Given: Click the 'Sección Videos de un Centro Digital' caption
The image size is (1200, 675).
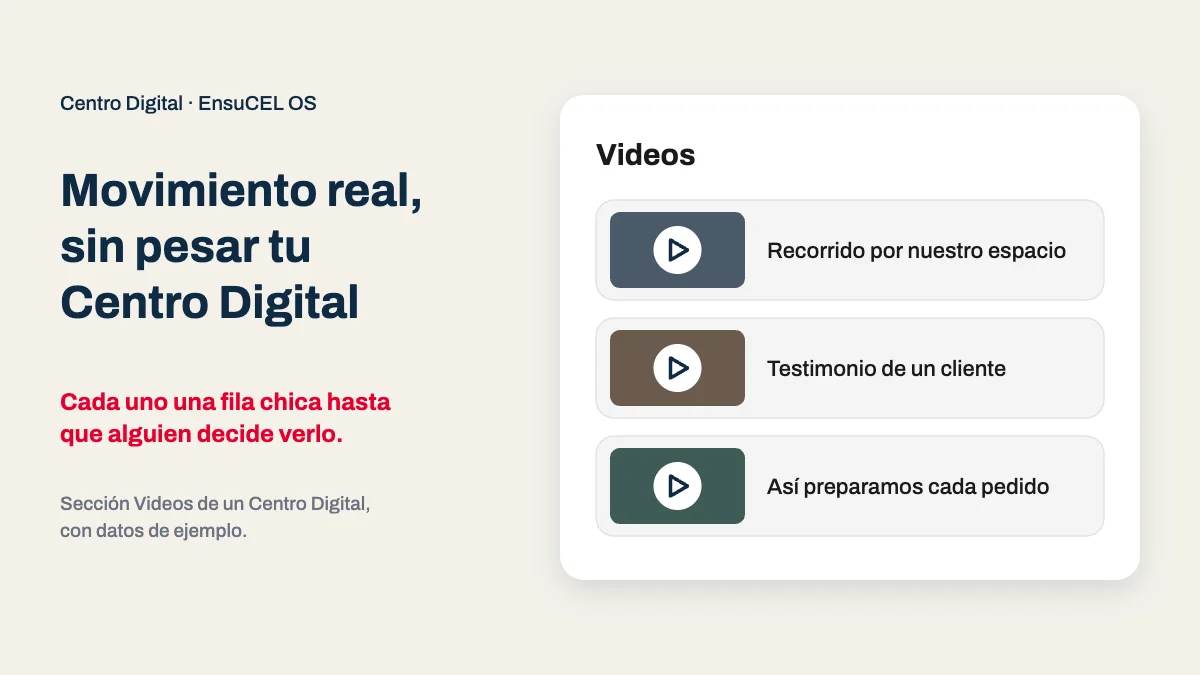Looking at the screenshot, I should (x=215, y=517).
